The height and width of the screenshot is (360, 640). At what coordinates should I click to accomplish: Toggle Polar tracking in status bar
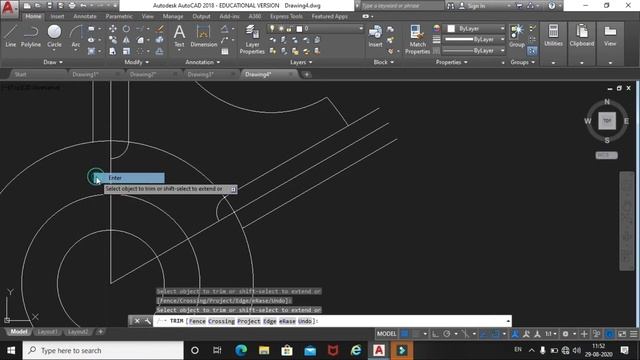447,334
